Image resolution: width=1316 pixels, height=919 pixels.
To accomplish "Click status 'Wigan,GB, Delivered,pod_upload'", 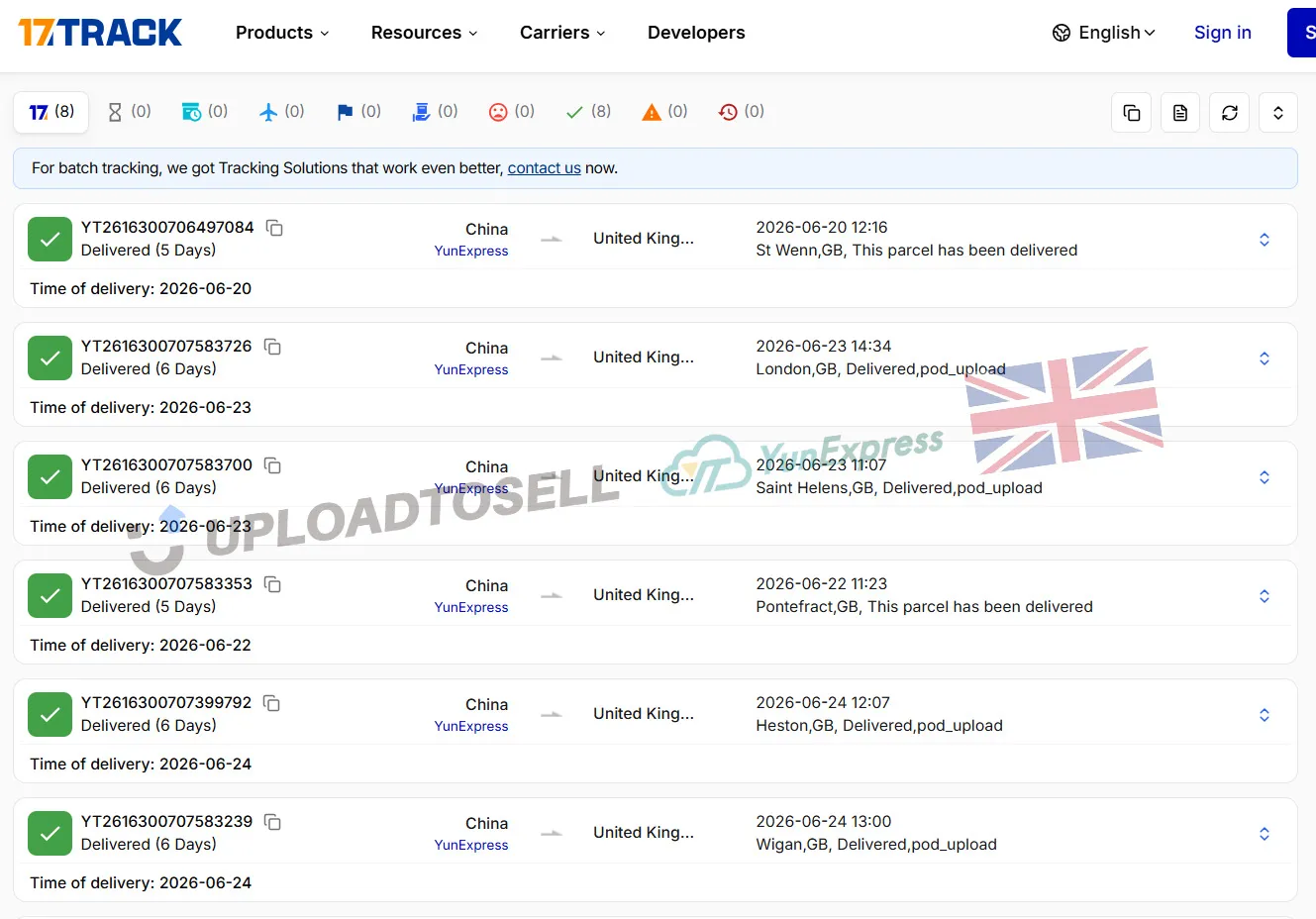I will (x=876, y=845).
